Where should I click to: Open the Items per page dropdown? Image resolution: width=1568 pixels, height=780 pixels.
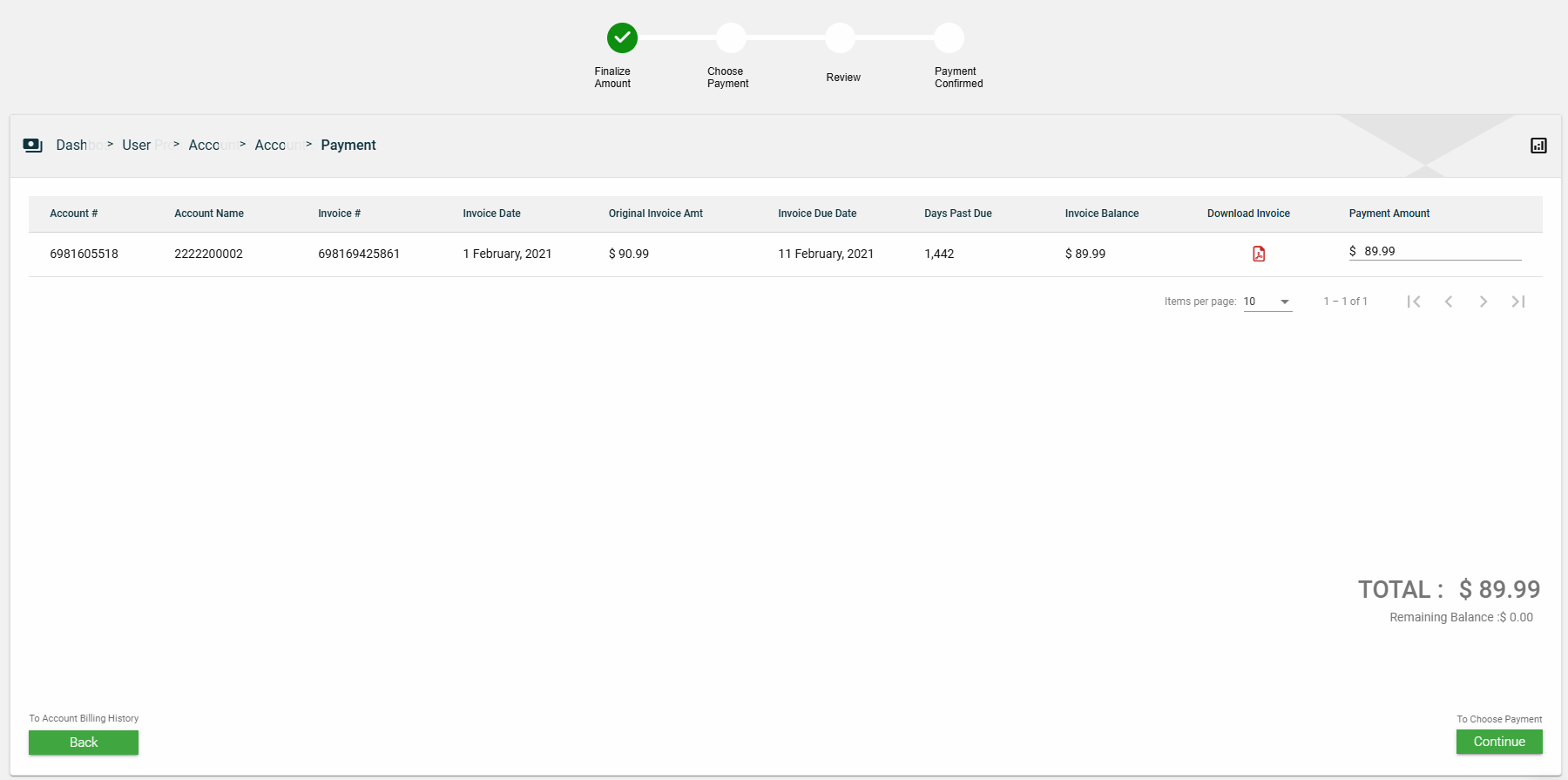[1267, 302]
